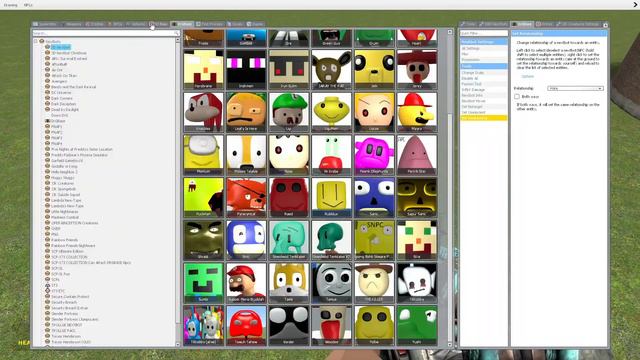Viewport: 640px width, 360px height.
Task: Select the Dark Deception category
Action: coord(63,104)
